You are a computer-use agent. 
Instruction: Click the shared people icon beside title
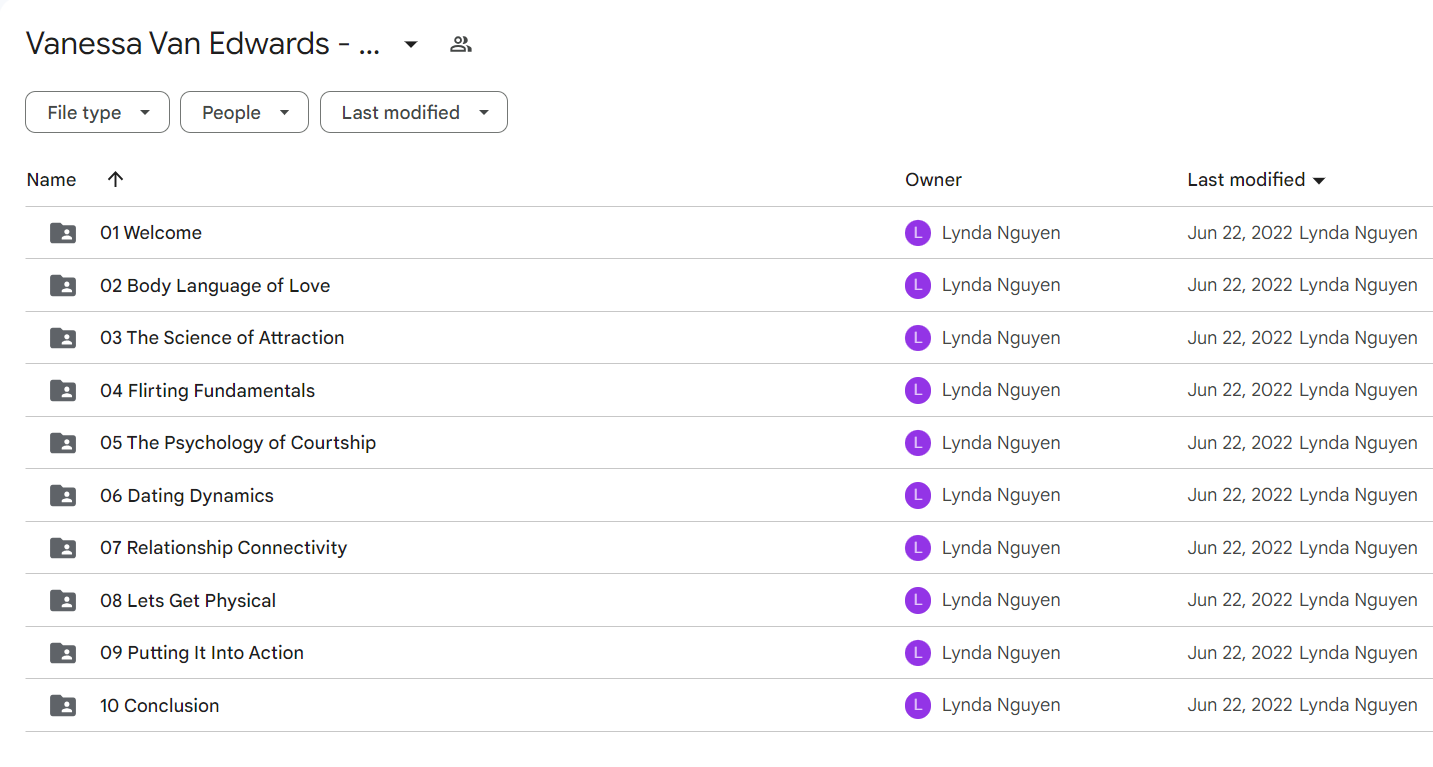click(461, 44)
